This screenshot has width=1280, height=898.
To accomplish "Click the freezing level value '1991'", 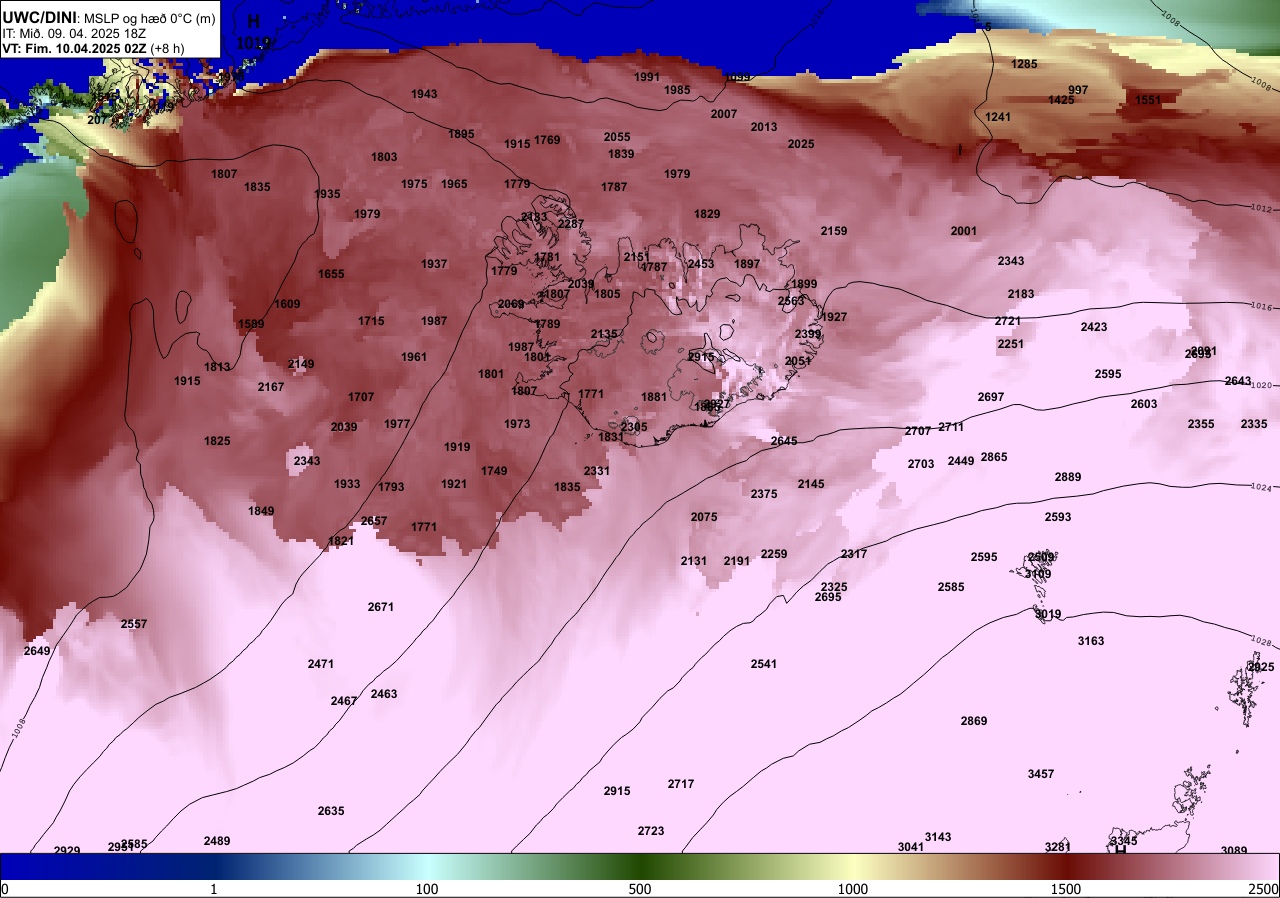I will coord(647,77).
